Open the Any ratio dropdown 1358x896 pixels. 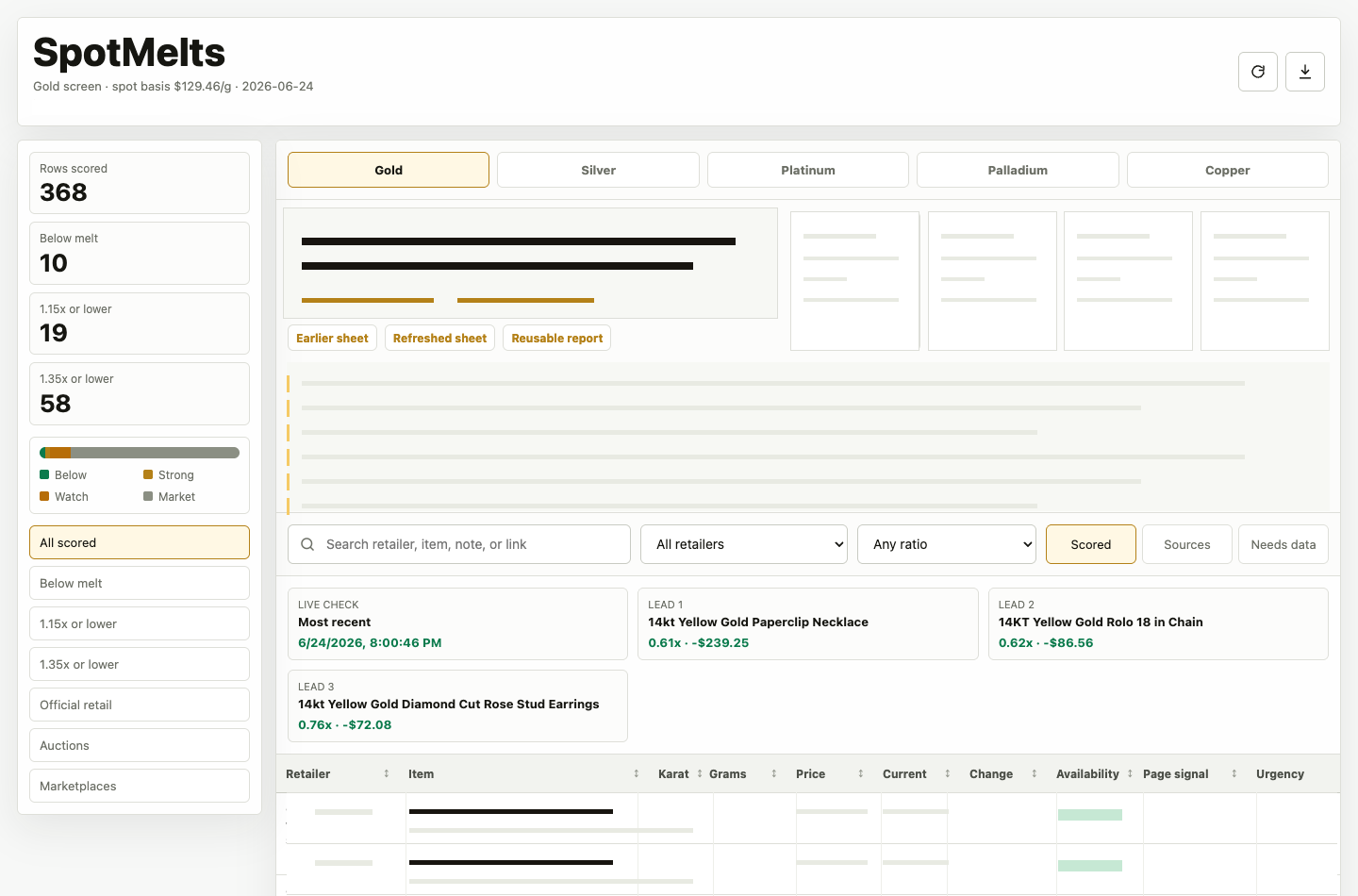pos(947,544)
